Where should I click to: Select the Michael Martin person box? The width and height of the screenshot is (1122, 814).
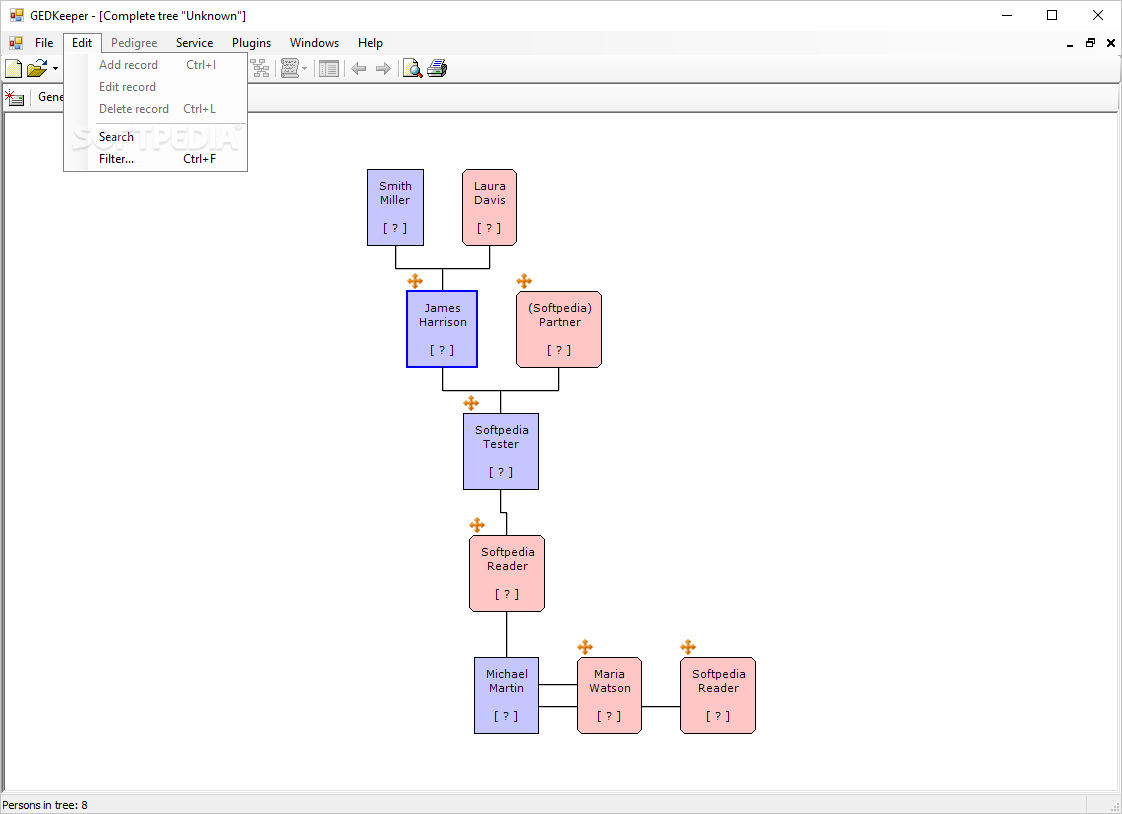[x=507, y=695]
